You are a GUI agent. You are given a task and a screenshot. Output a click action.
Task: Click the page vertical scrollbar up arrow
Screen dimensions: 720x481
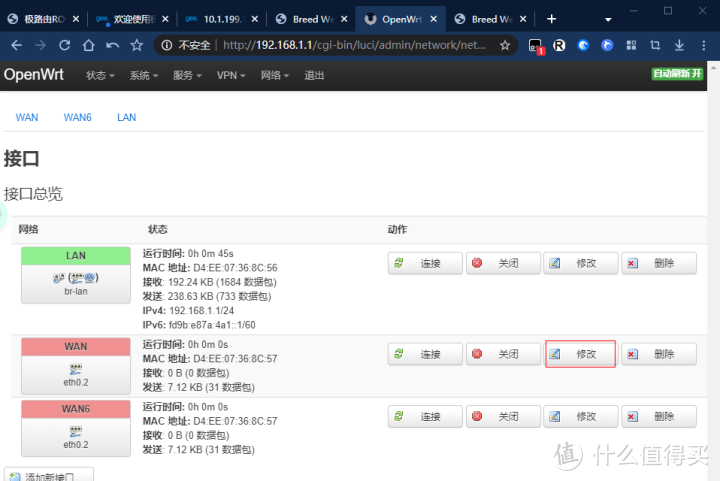coord(713,67)
